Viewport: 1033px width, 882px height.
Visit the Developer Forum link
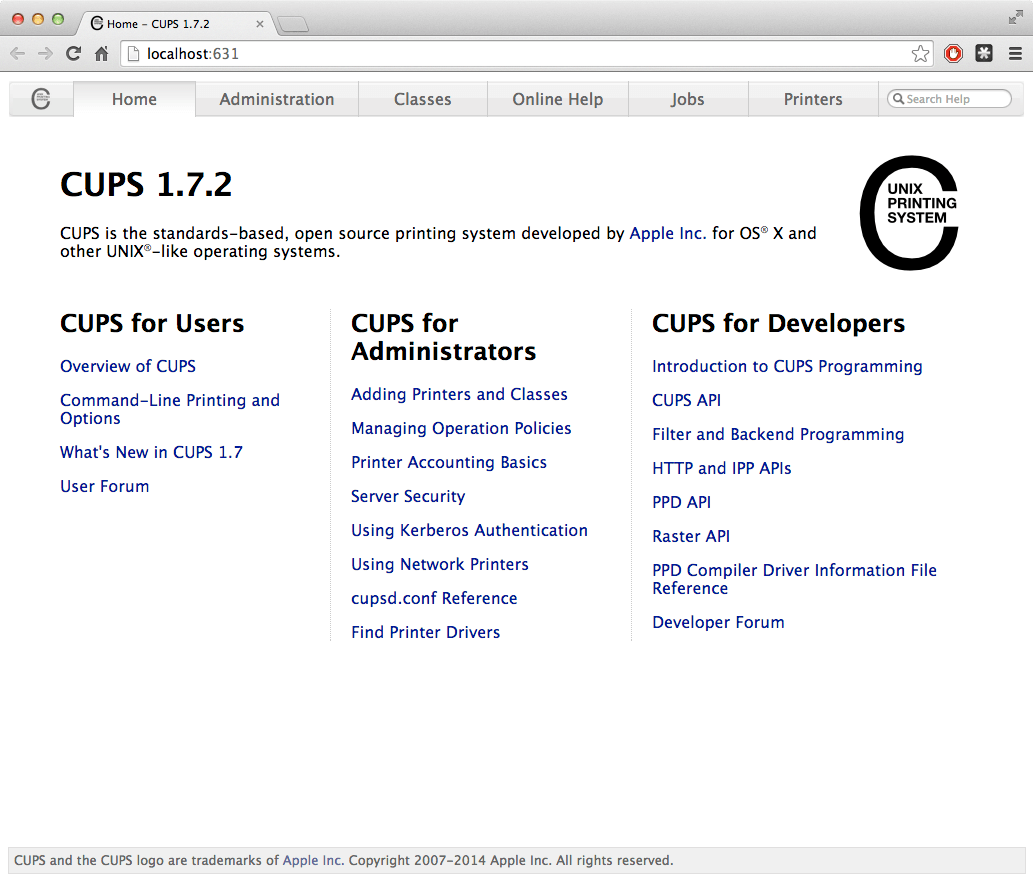718,622
